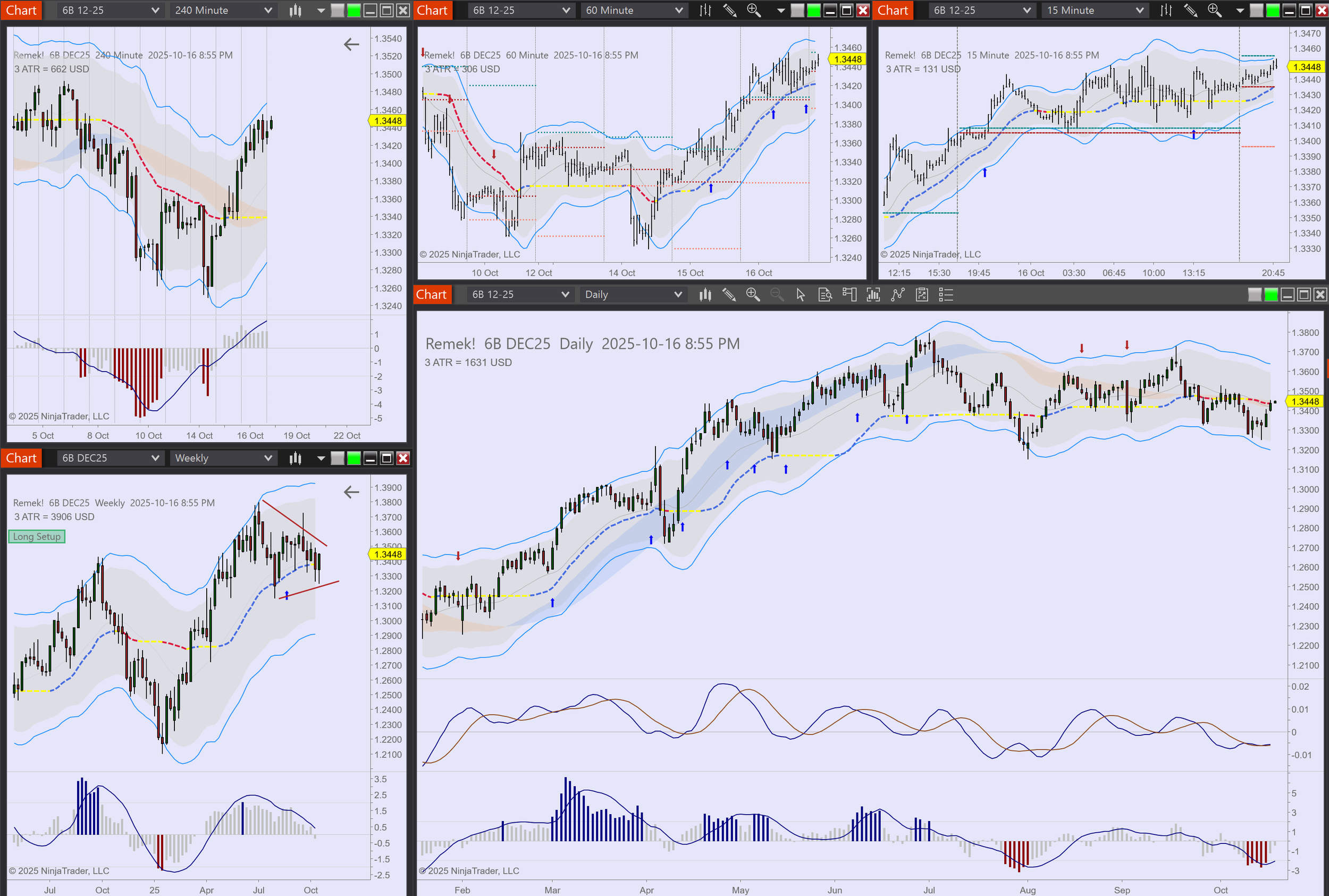Click bar type icon in 60 Minute chart
The width and height of the screenshot is (1329, 896).
click(x=705, y=10)
